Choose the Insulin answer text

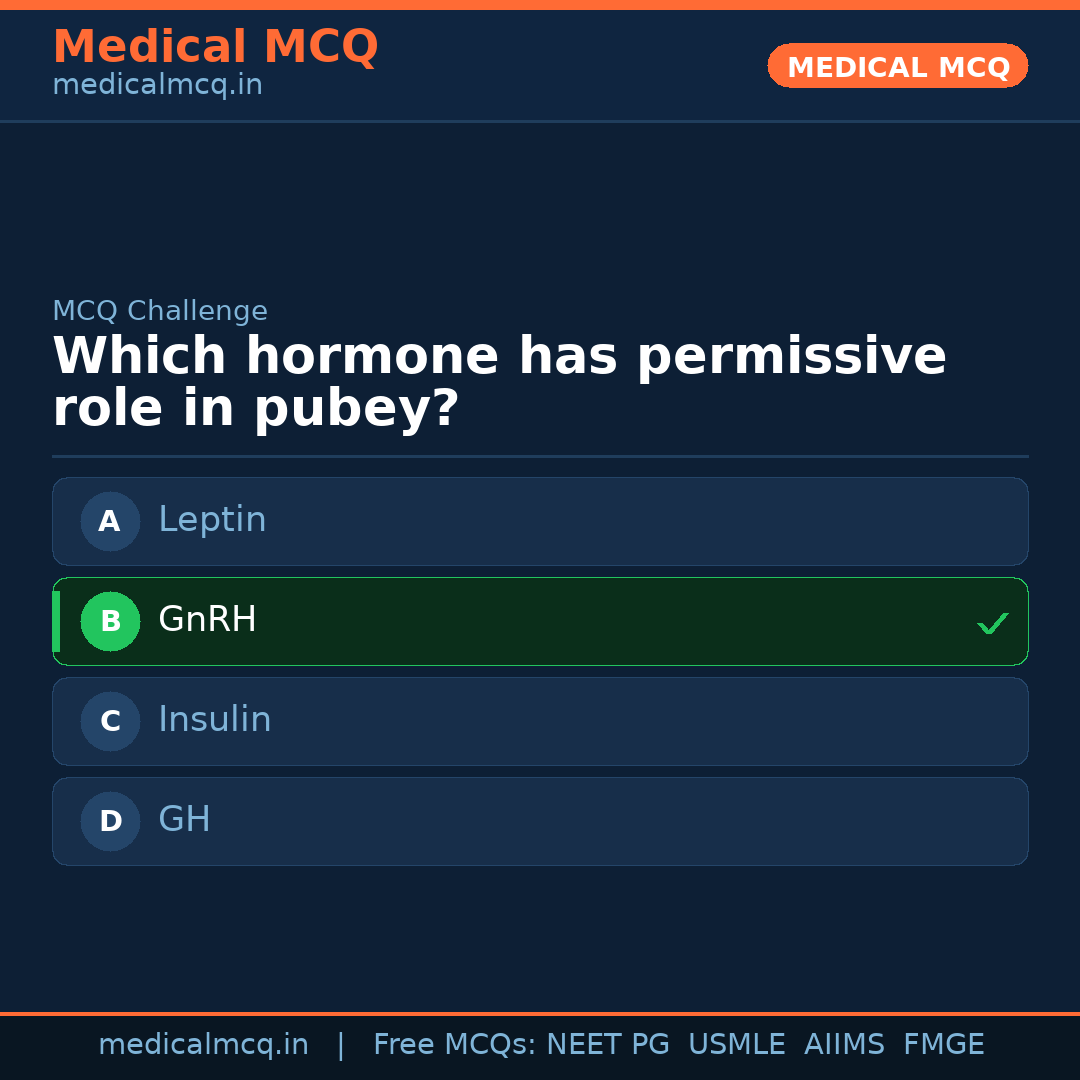pos(214,720)
